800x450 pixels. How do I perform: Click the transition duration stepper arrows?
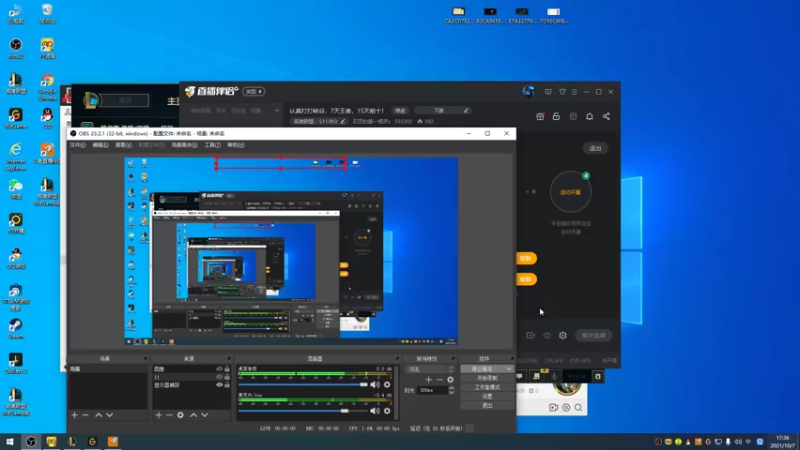[x=451, y=390]
